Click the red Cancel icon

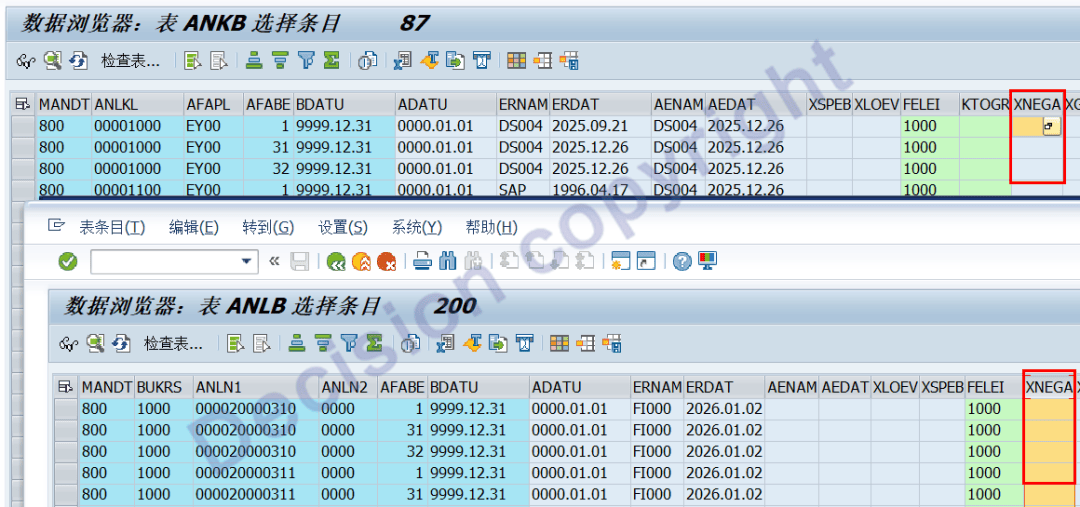pyautogui.click(x=387, y=262)
